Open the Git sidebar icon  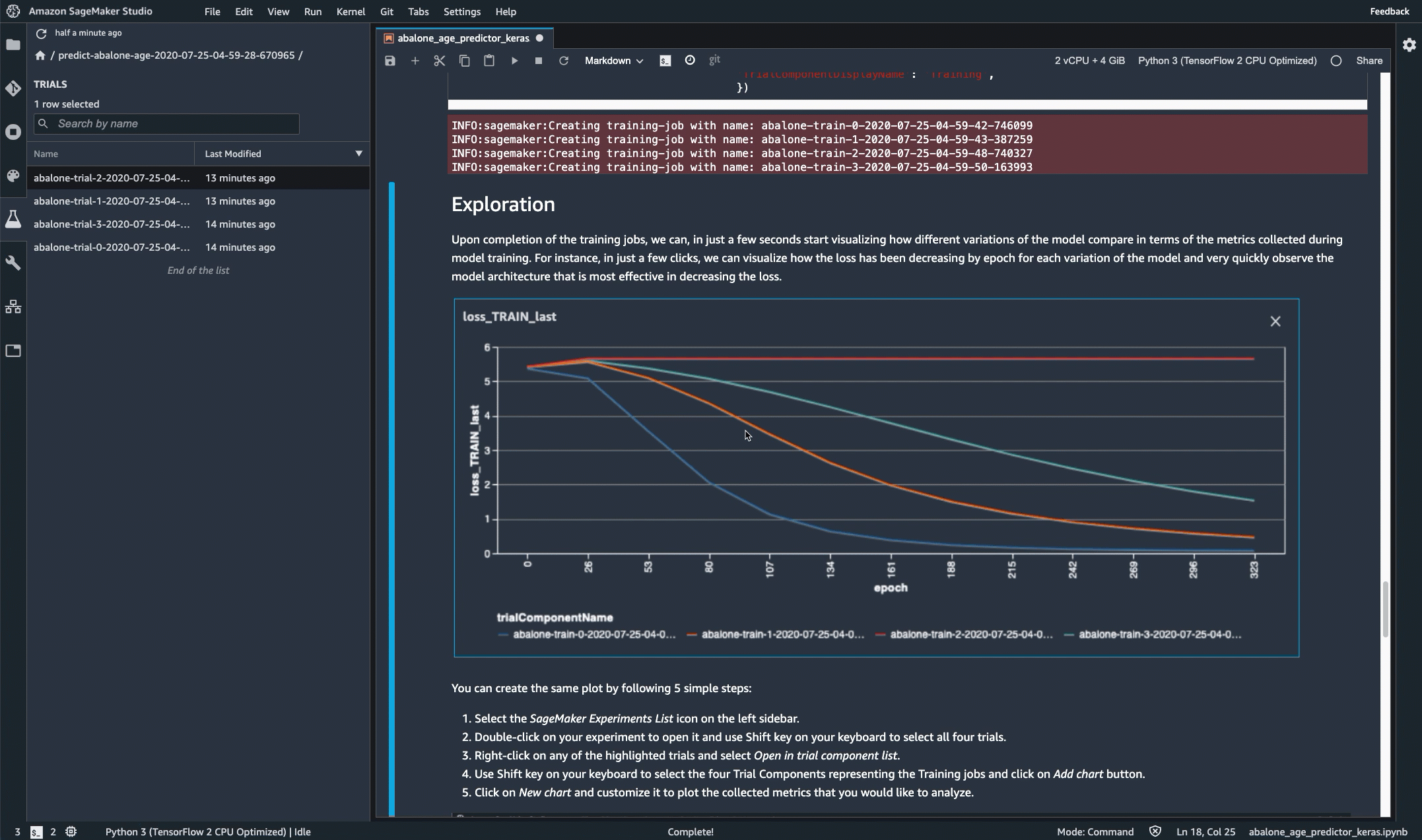coord(13,88)
